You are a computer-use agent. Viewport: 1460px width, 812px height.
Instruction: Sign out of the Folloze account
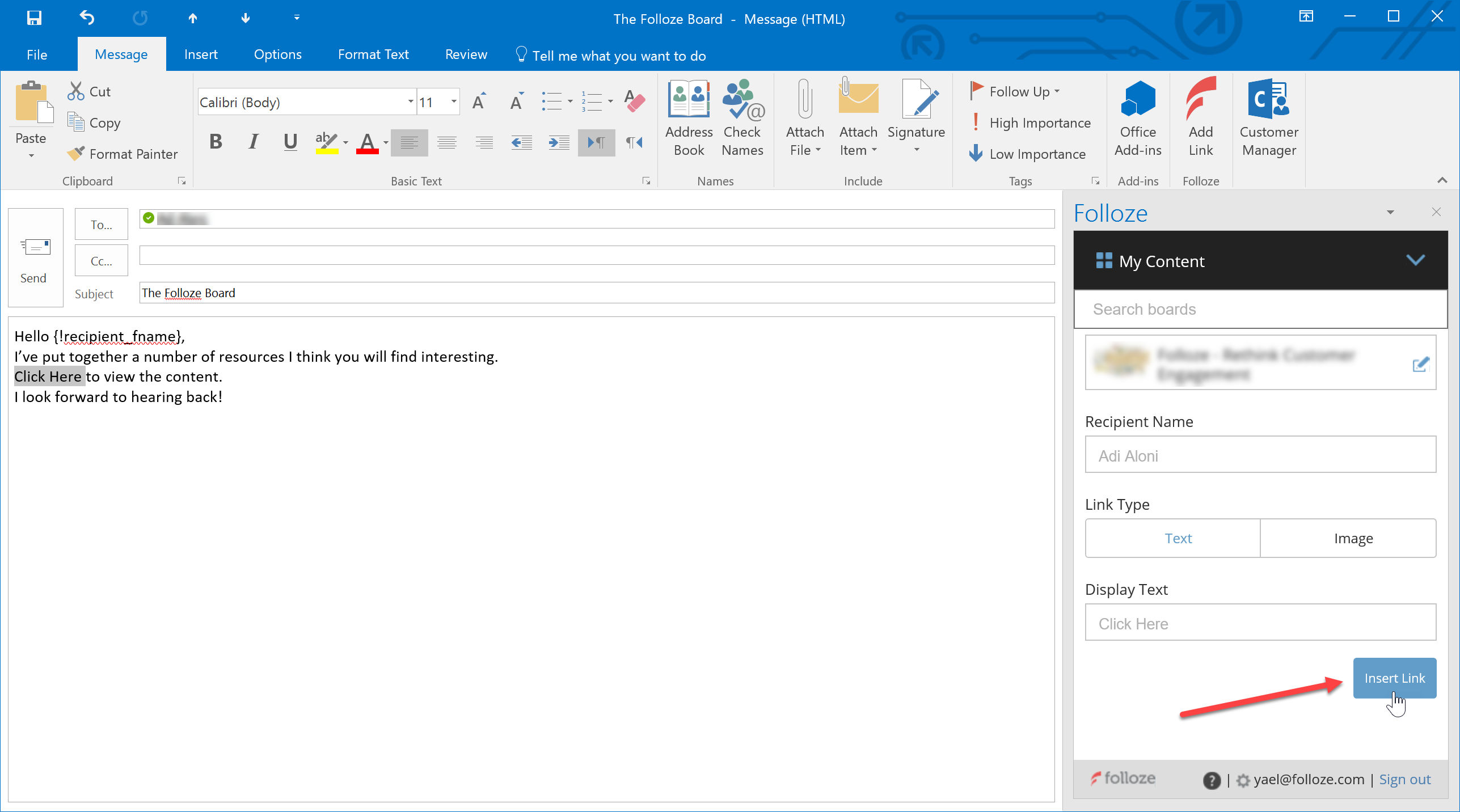pyautogui.click(x=1405, y=779)
